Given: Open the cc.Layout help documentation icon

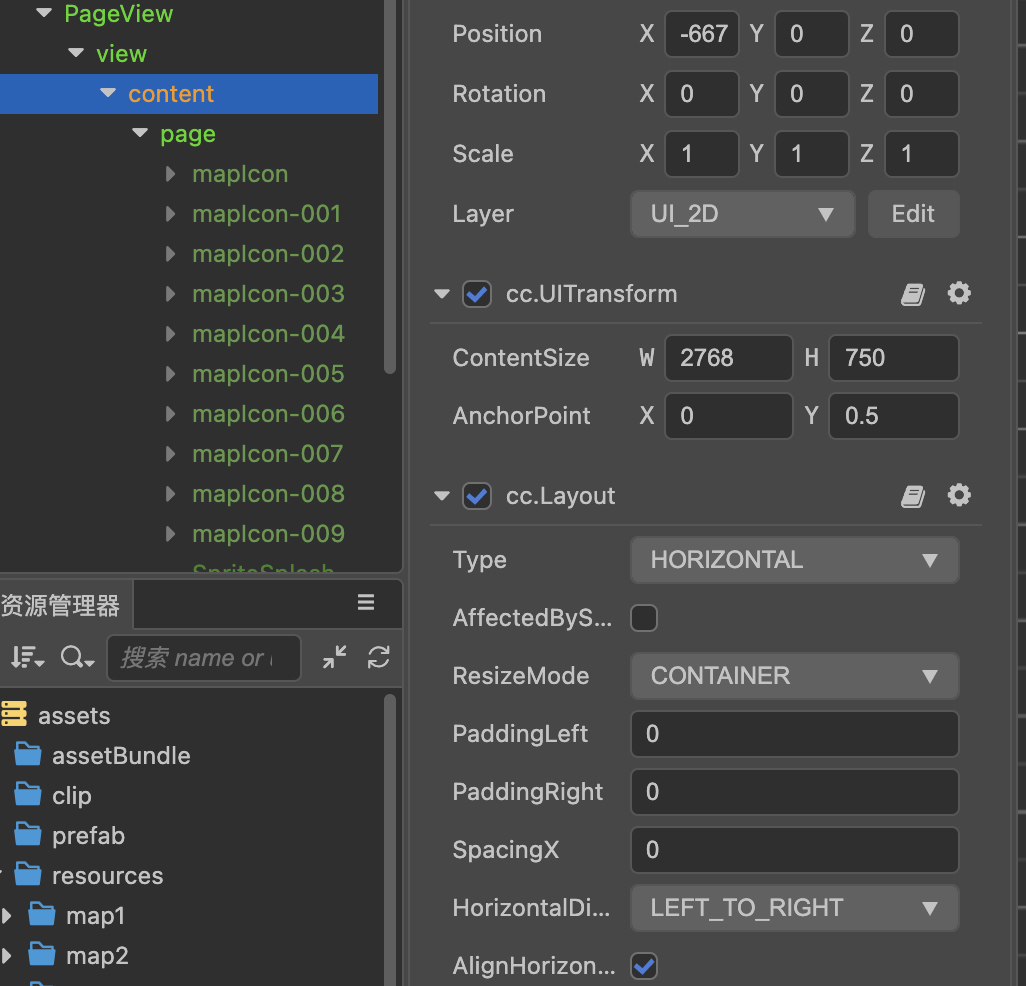Looking at the screenshot, I should 912,496.
